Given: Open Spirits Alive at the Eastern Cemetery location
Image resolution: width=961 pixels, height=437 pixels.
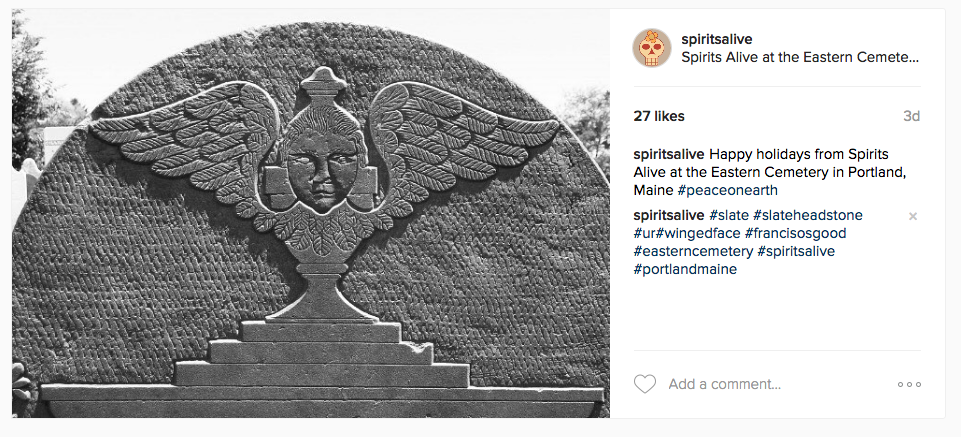Looking at the screenshot, I should click(800, 58).
